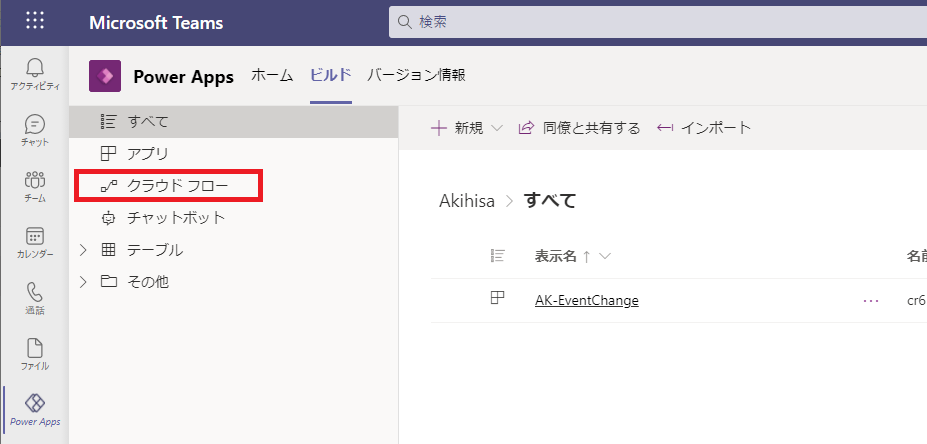
Task: Open Chat in the Teams sidebar
Action: [35, 131]
